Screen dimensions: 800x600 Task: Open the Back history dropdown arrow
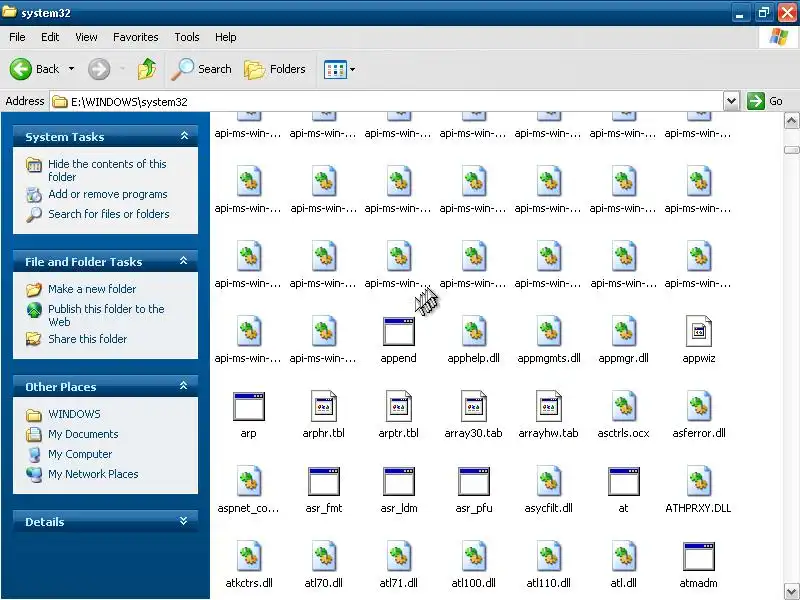pos(71,69)
